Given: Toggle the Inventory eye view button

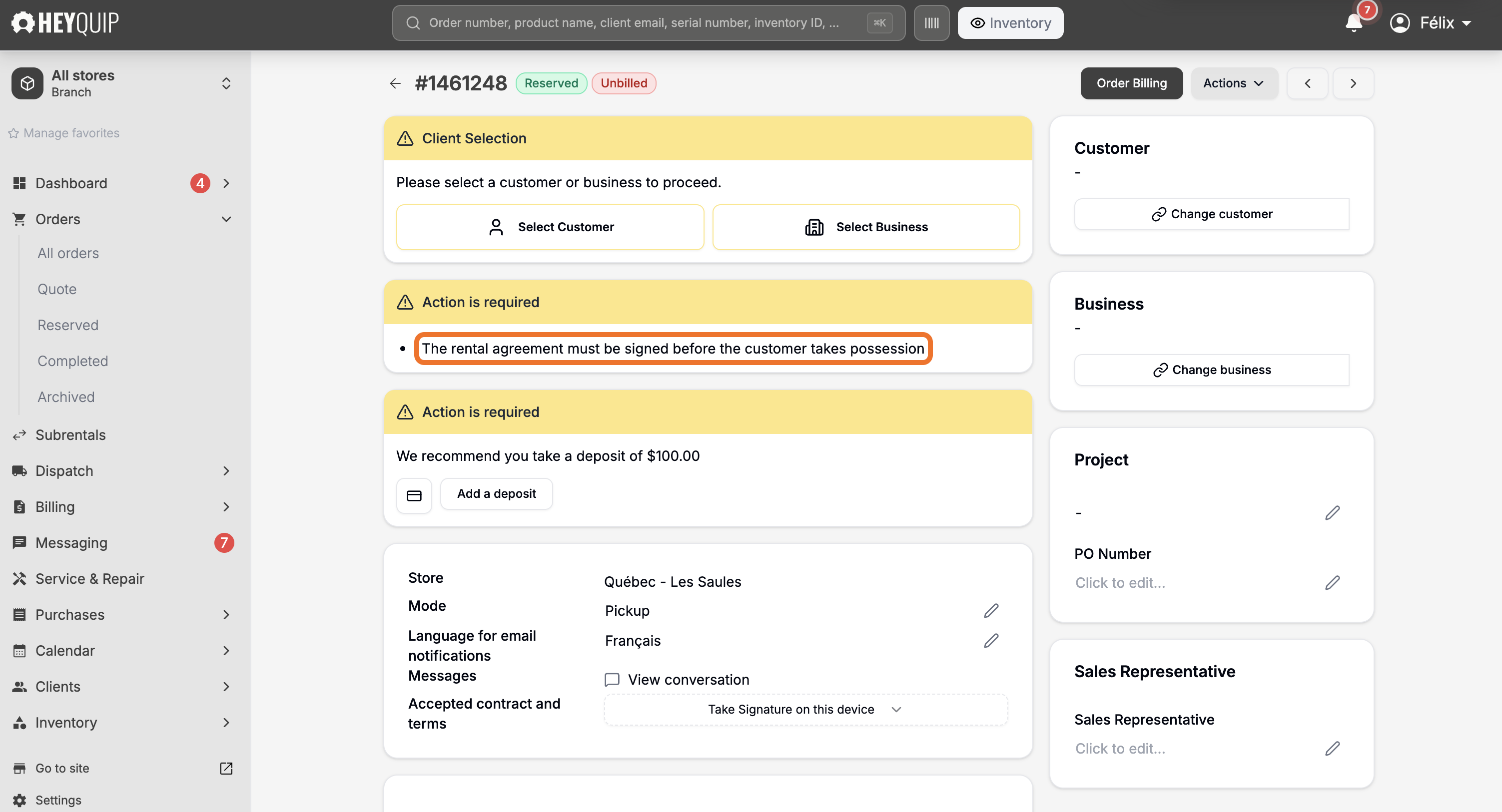Looking at the screenshot, I should point(1010,23).
